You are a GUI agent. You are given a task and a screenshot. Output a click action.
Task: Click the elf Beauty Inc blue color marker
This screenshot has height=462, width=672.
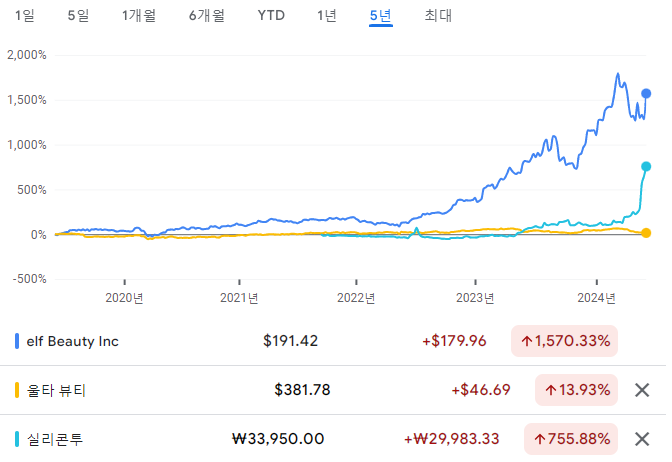pos(17,341)
